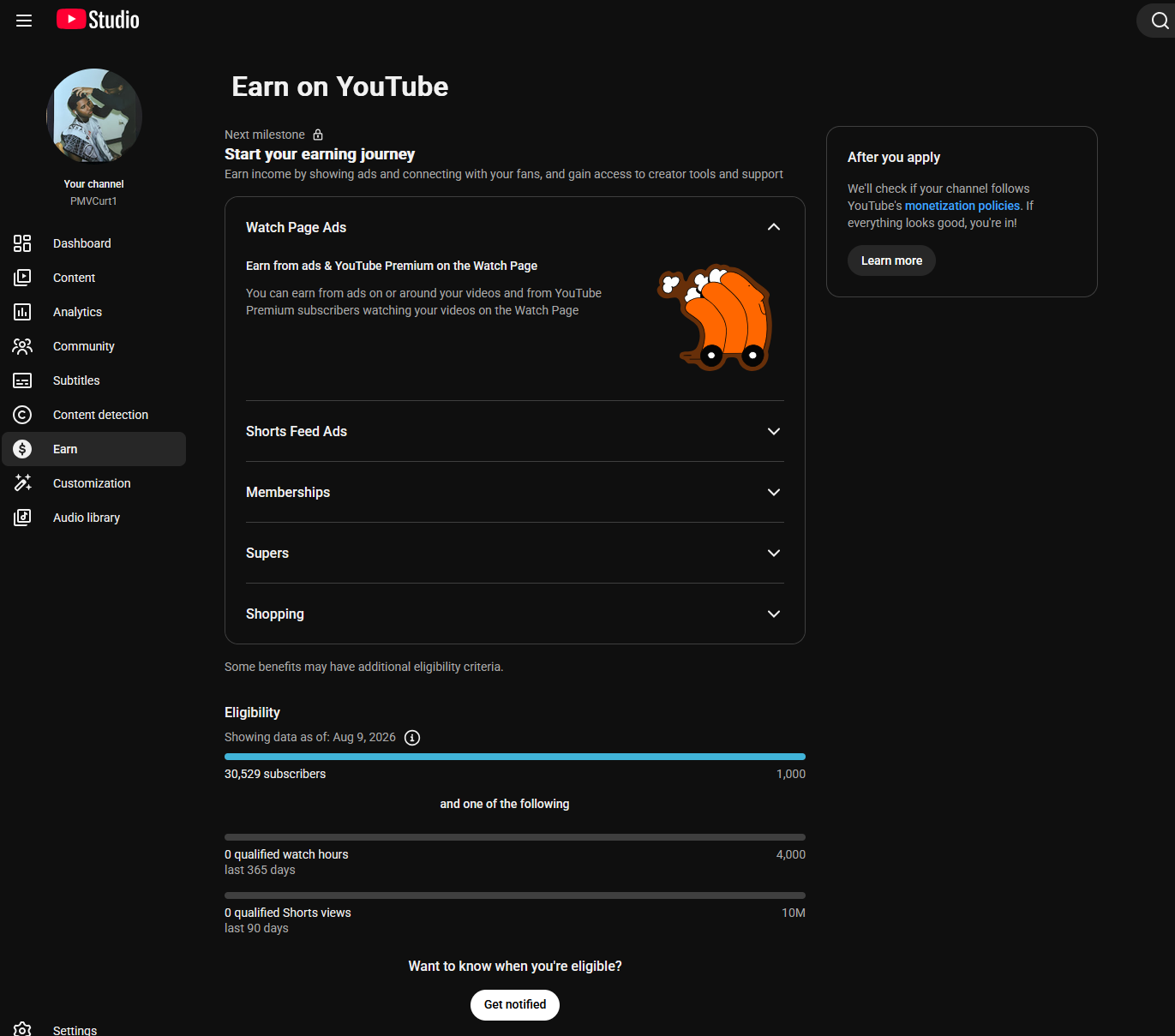The height and width of the screenshot is (1036, 1175).
Task: Click the '0 qualified Shorts views' text
Action: [288, 913]
